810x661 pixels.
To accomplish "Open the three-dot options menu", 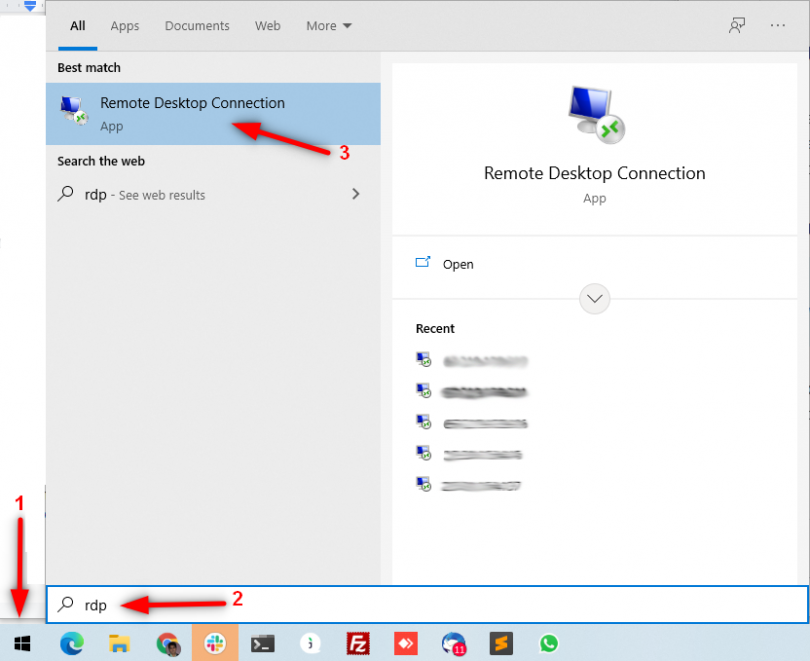I will [x=778, y=26].
